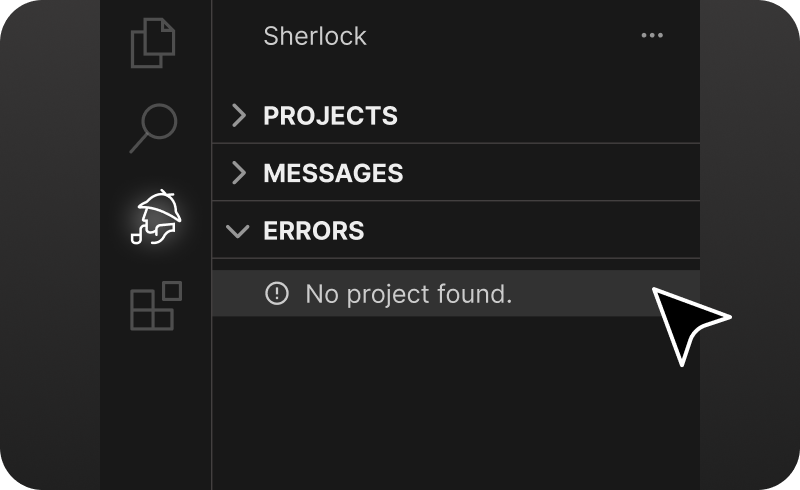This screenshot has height=490, width=800.
Task: Open the Search magnifier icon
Action: click(x=153, y=129)
